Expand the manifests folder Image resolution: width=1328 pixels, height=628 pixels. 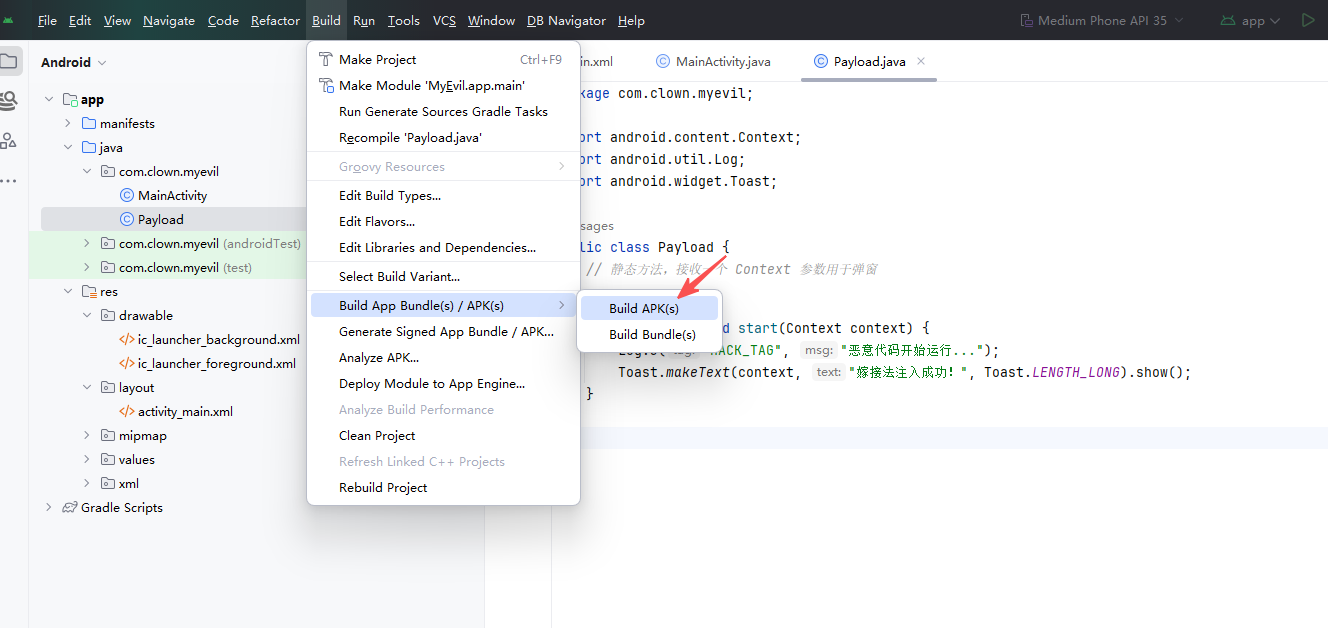67,124
